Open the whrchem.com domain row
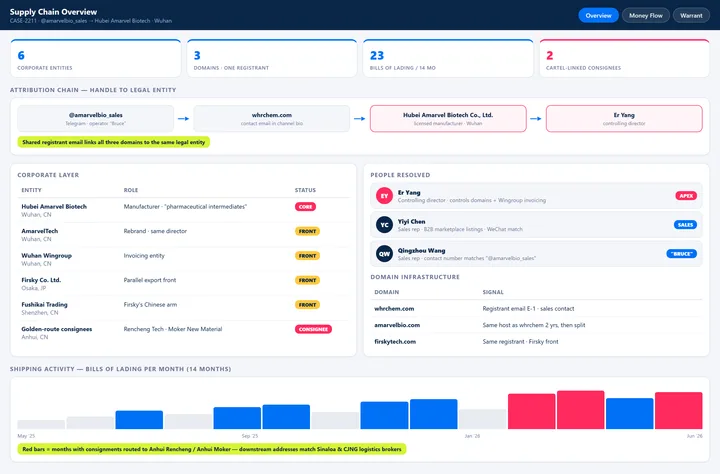 [x=536, y=309]
